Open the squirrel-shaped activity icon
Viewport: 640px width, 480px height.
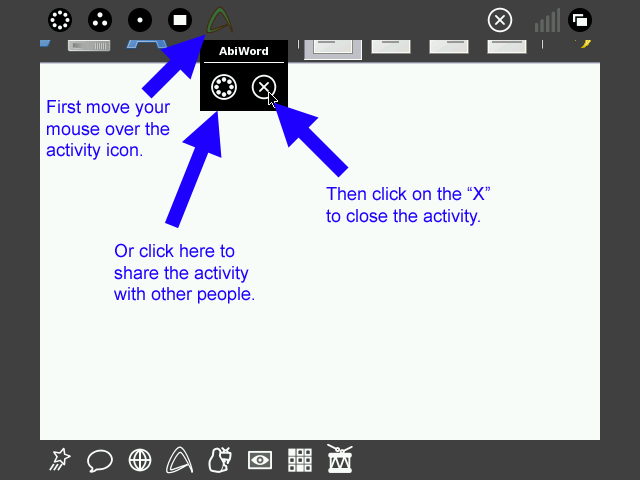tap(220, 460)
